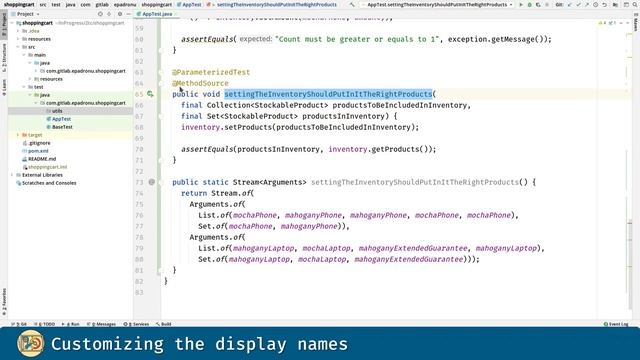Click Git update project arrow icon
This screenshot has height=360, width=640.
(570, 4)
